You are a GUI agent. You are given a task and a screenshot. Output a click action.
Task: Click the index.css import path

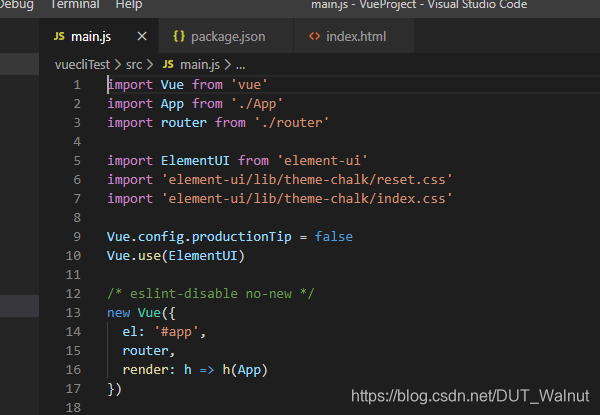click(307, 199)
